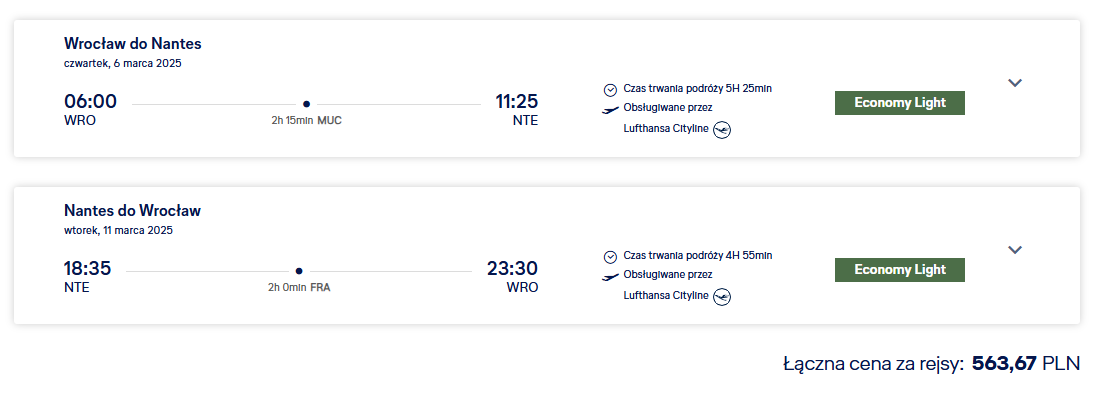
Task: Click the airplane icon in outbound flight card
Action: coord(611,110)
